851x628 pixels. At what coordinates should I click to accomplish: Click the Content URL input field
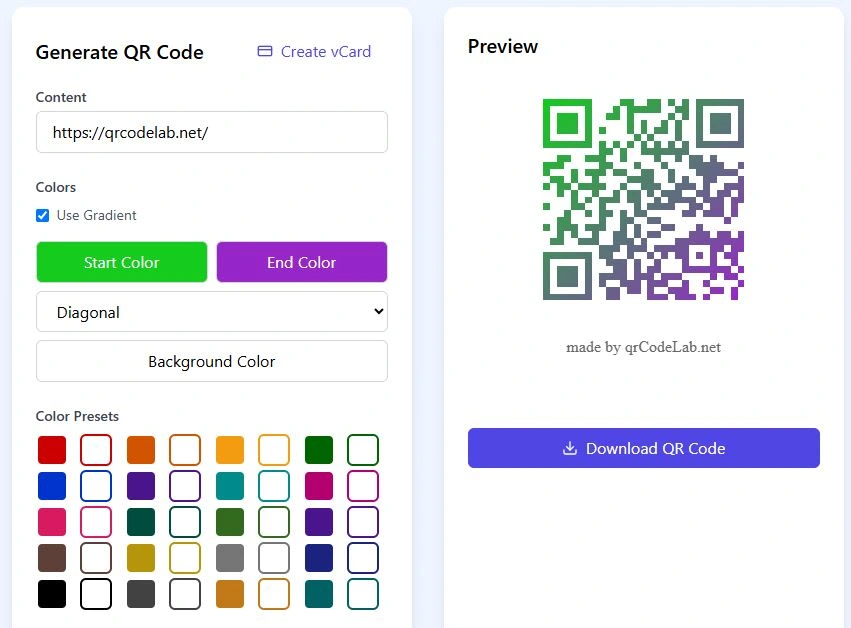point(212,132)
